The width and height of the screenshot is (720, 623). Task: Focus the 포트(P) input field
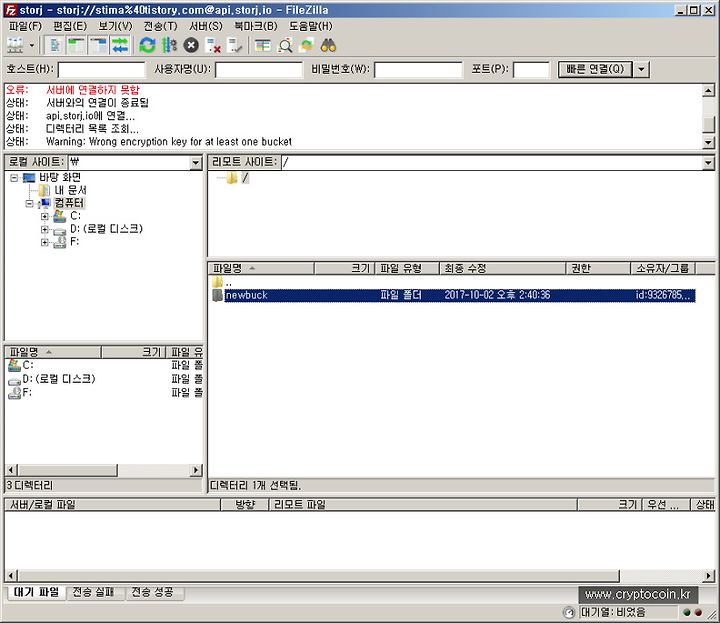coord(531,70)
